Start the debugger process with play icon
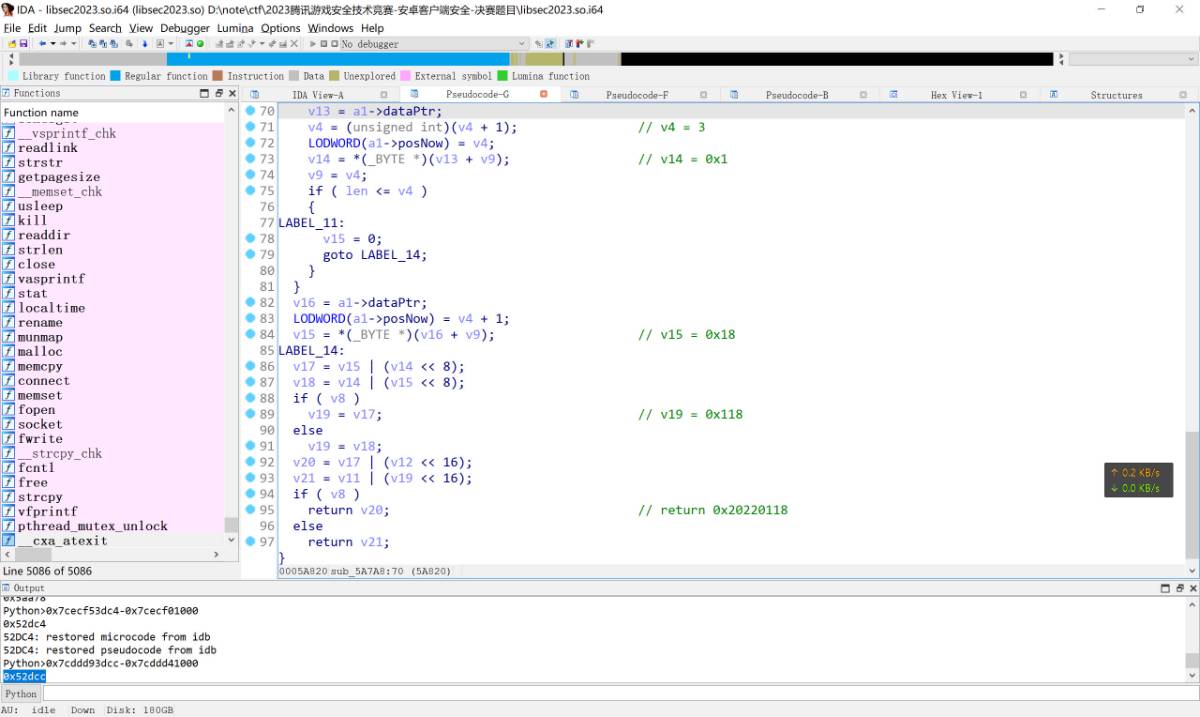1200x717 pixels. [314, 44]
